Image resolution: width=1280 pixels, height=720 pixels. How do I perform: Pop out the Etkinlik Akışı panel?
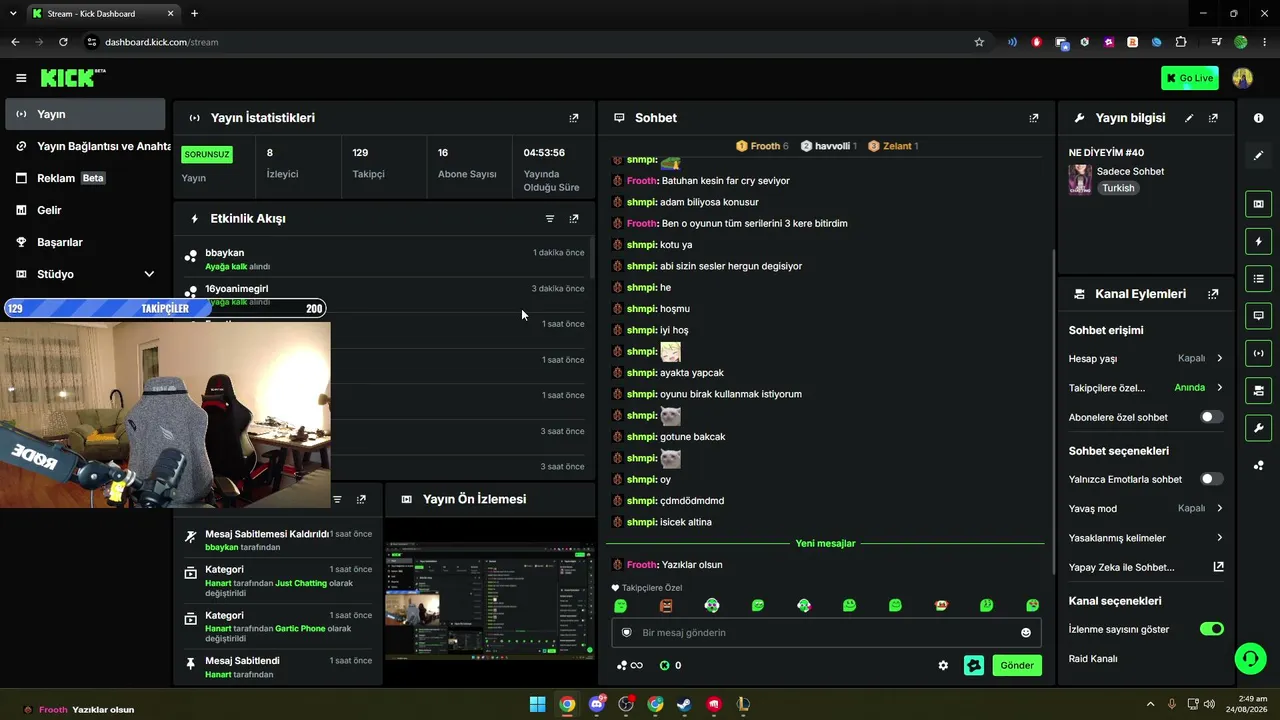574,218
